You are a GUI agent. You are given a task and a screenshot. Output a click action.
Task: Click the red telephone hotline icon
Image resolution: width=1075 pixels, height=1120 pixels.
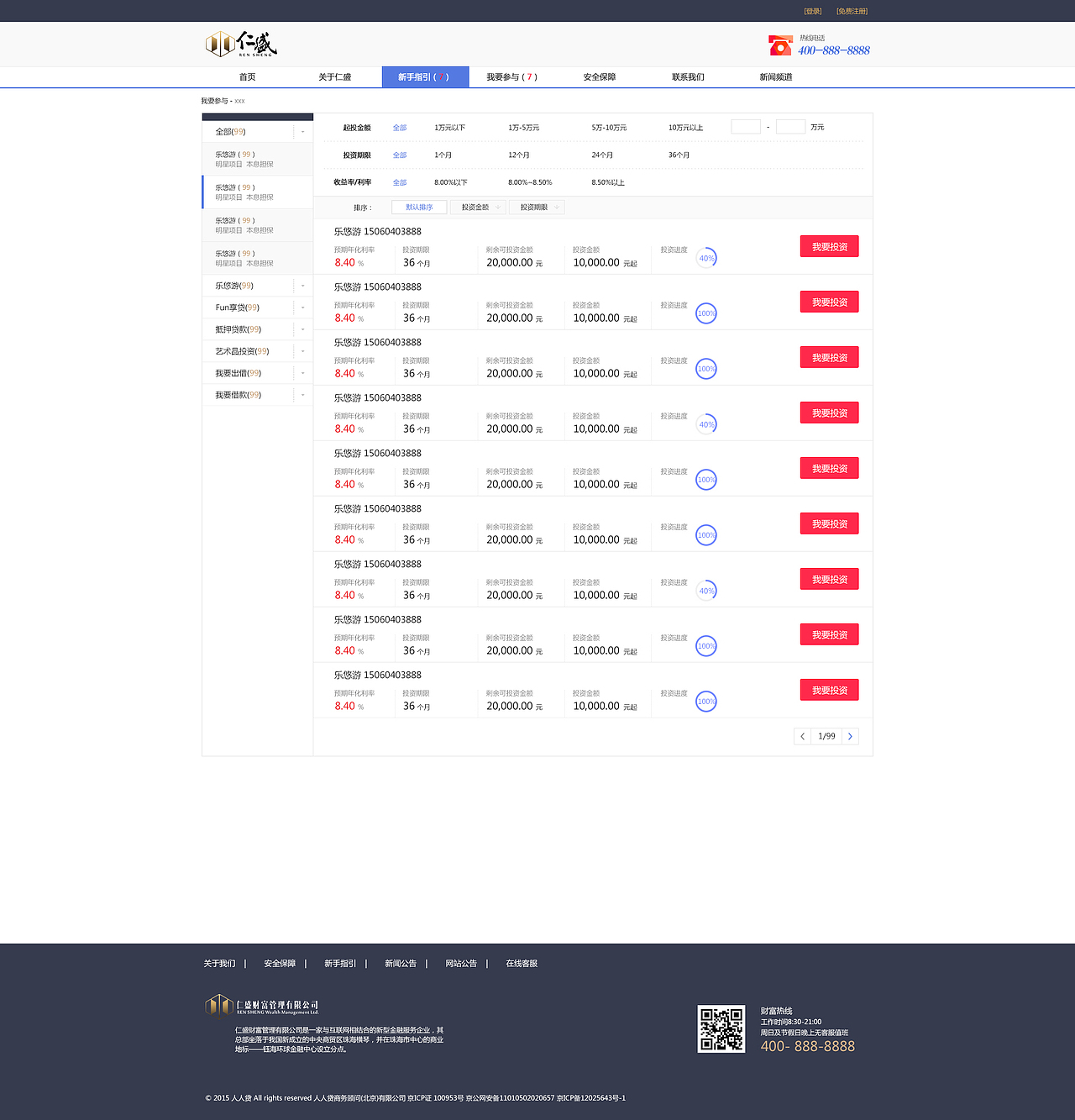pyautogui.click(x=780, y=45)
